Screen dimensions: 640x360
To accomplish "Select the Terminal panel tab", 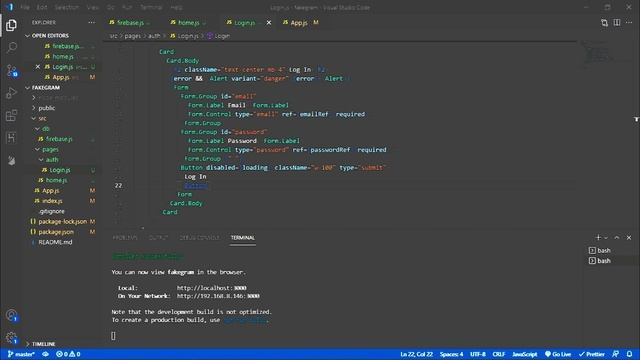I will (x=242, y=238).
